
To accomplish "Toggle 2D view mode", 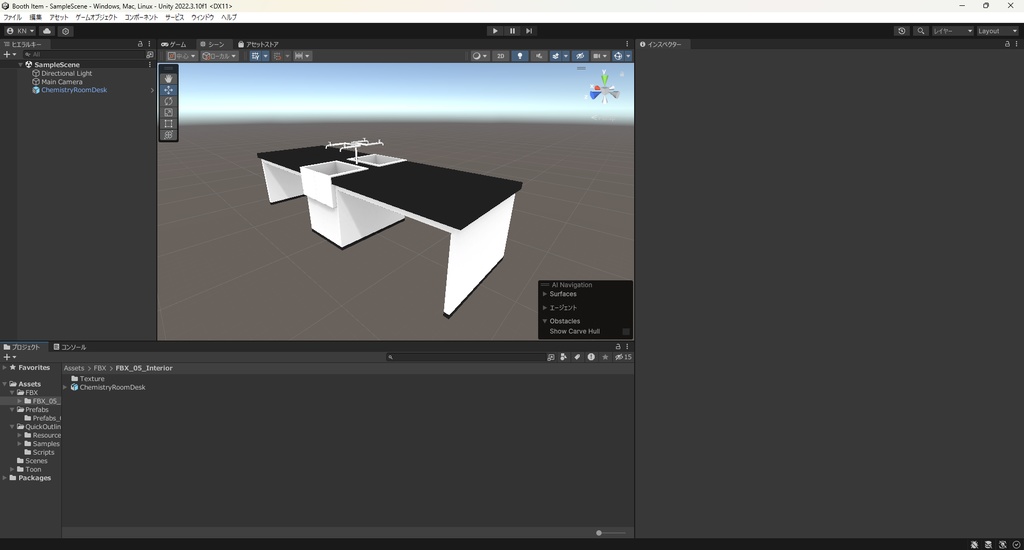I will [x=501, y=56].
